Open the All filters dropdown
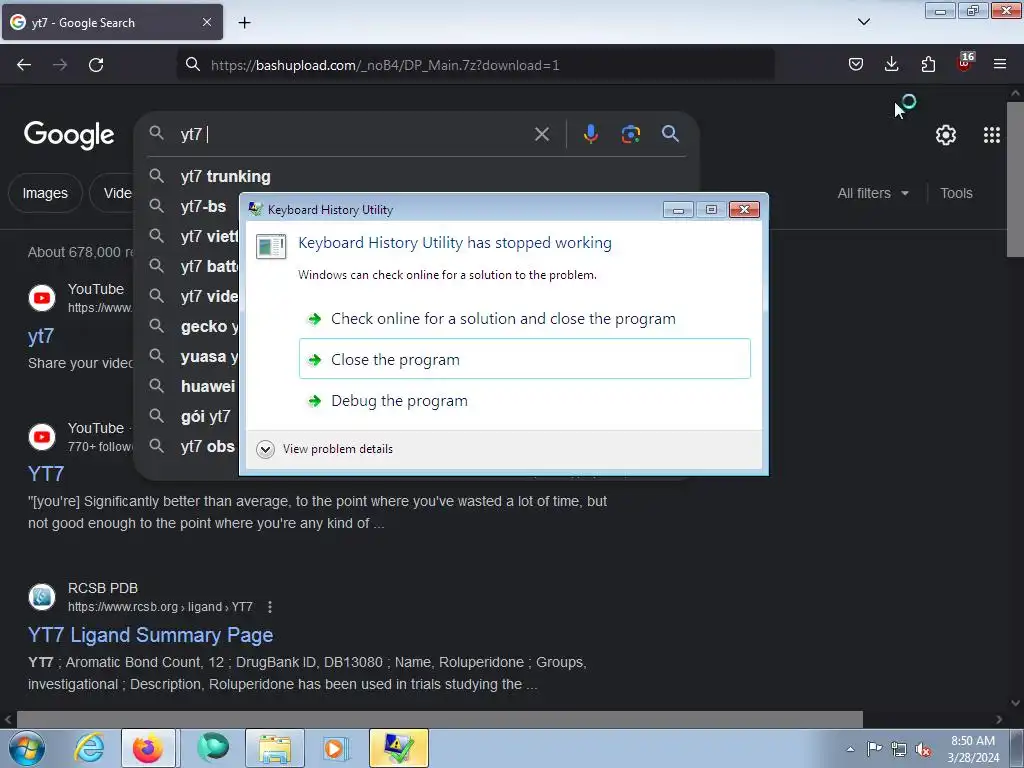This screenshot has width=1024, height=768. coord(873,193)
